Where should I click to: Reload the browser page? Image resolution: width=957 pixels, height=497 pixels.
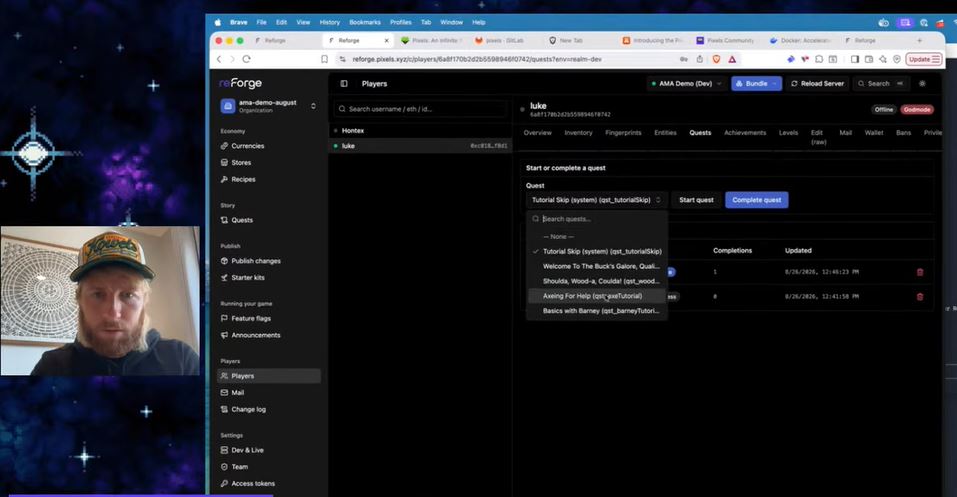[247, 59]
